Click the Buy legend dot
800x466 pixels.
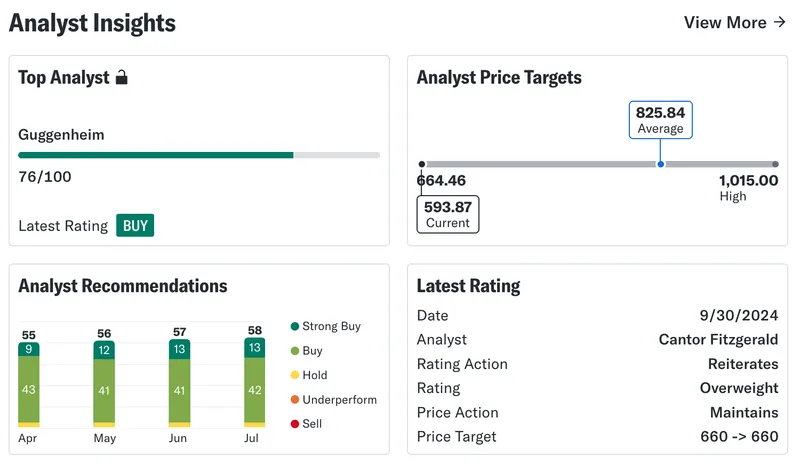[294, 351]
